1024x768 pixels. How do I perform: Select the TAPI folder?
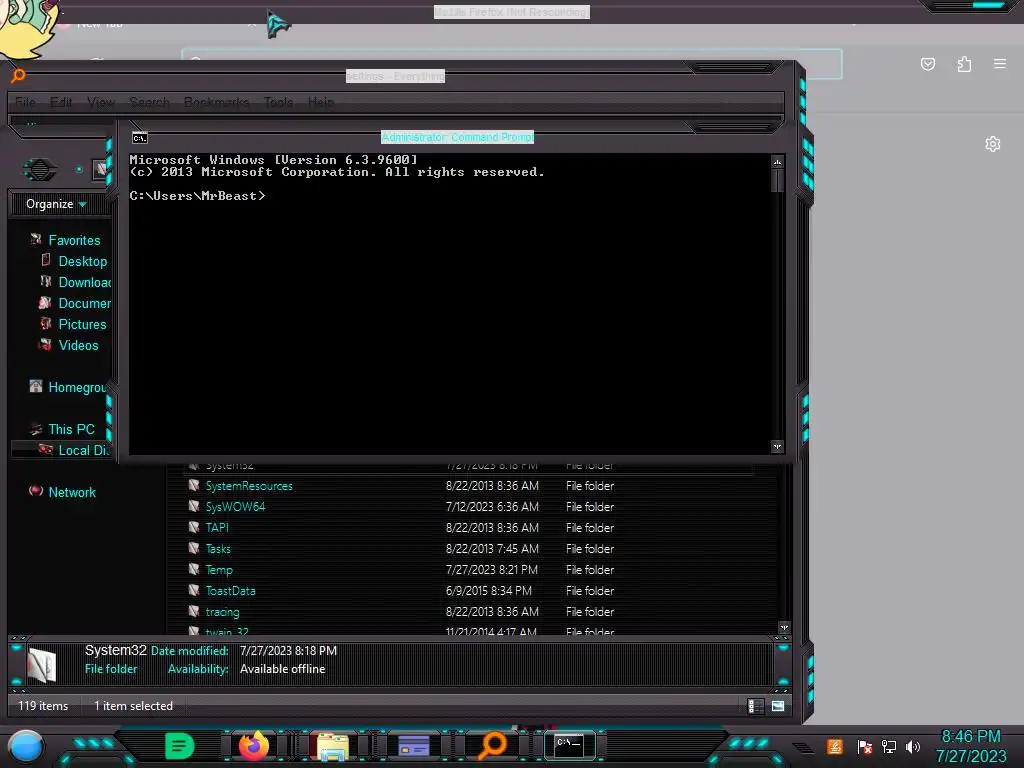pos(217,528)
